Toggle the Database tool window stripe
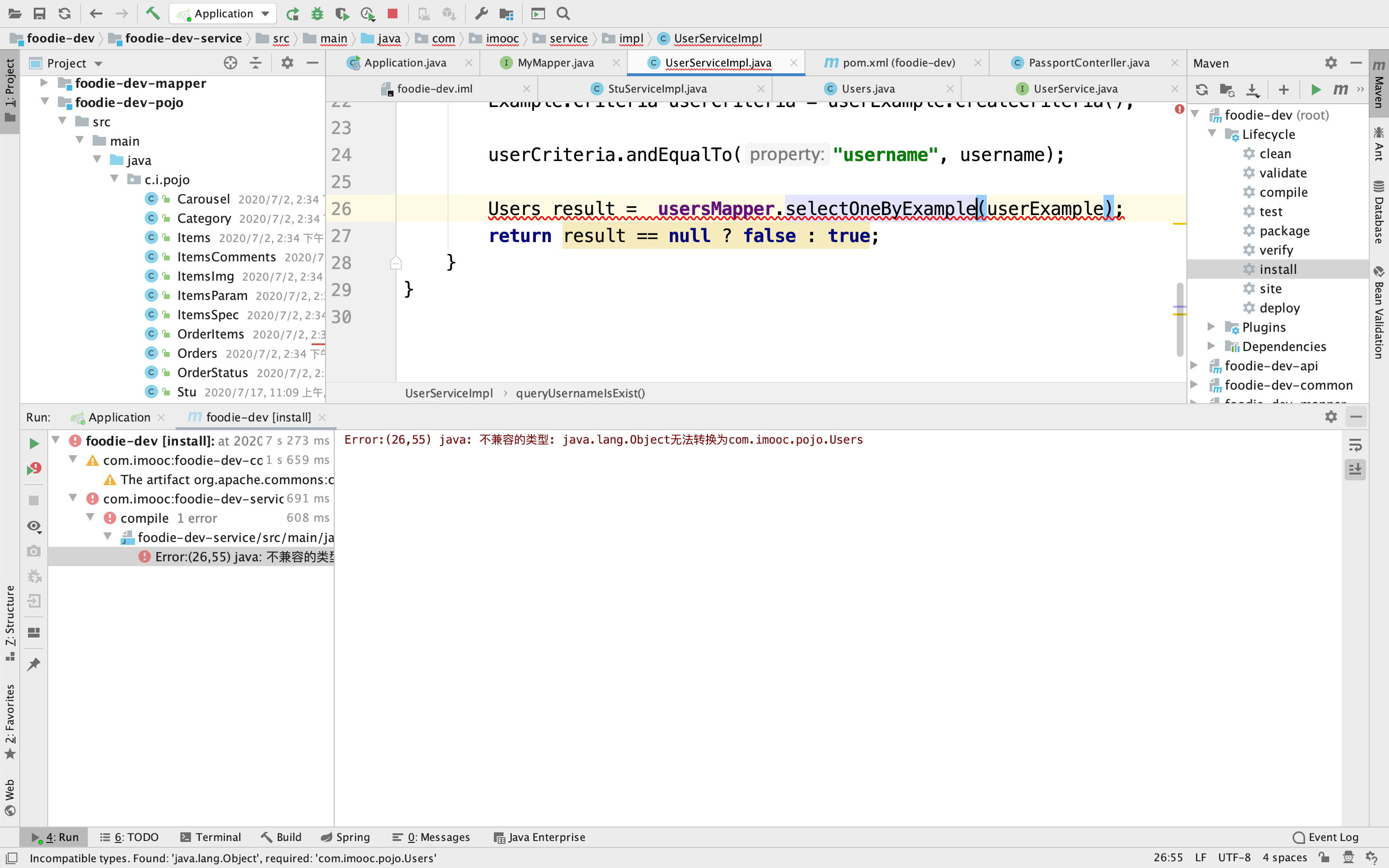The width and height of the screenshot is (1389, 868). tap(1379, 212)
